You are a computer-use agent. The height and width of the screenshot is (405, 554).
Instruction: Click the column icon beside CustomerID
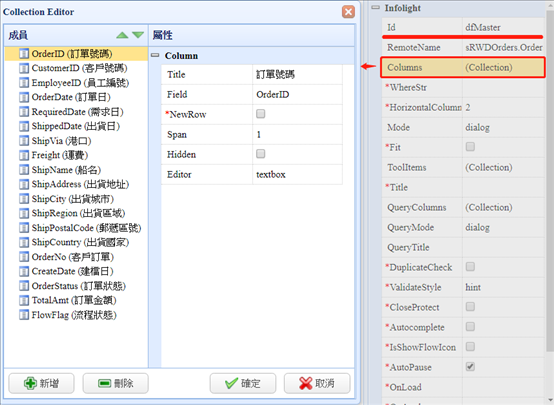pyautogui.click(x=24, y=68)
